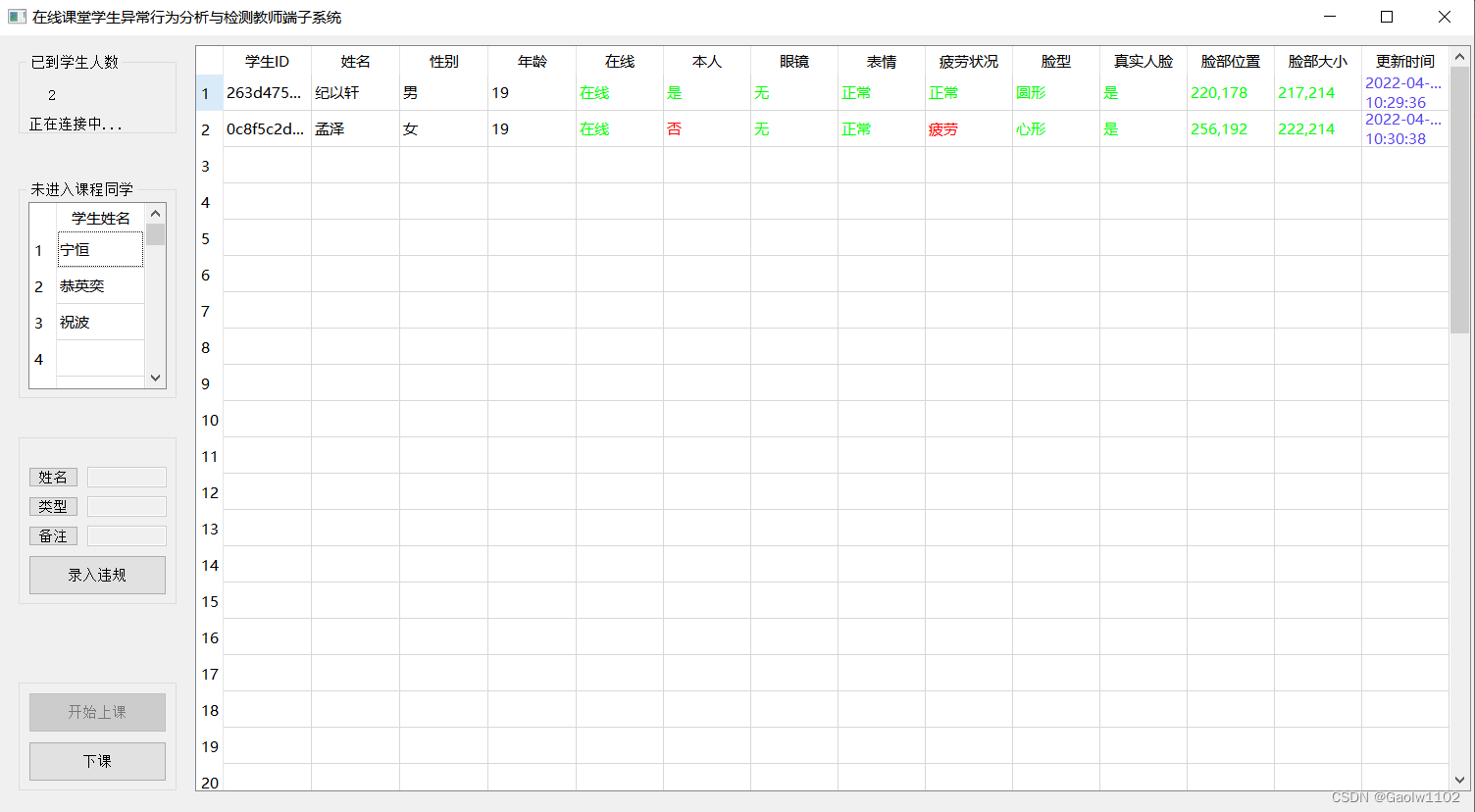Viewport: 1475px width, 812px height.
Task: Click the 类型 label button
Action: pyautogui.click(x=53, y=507)
